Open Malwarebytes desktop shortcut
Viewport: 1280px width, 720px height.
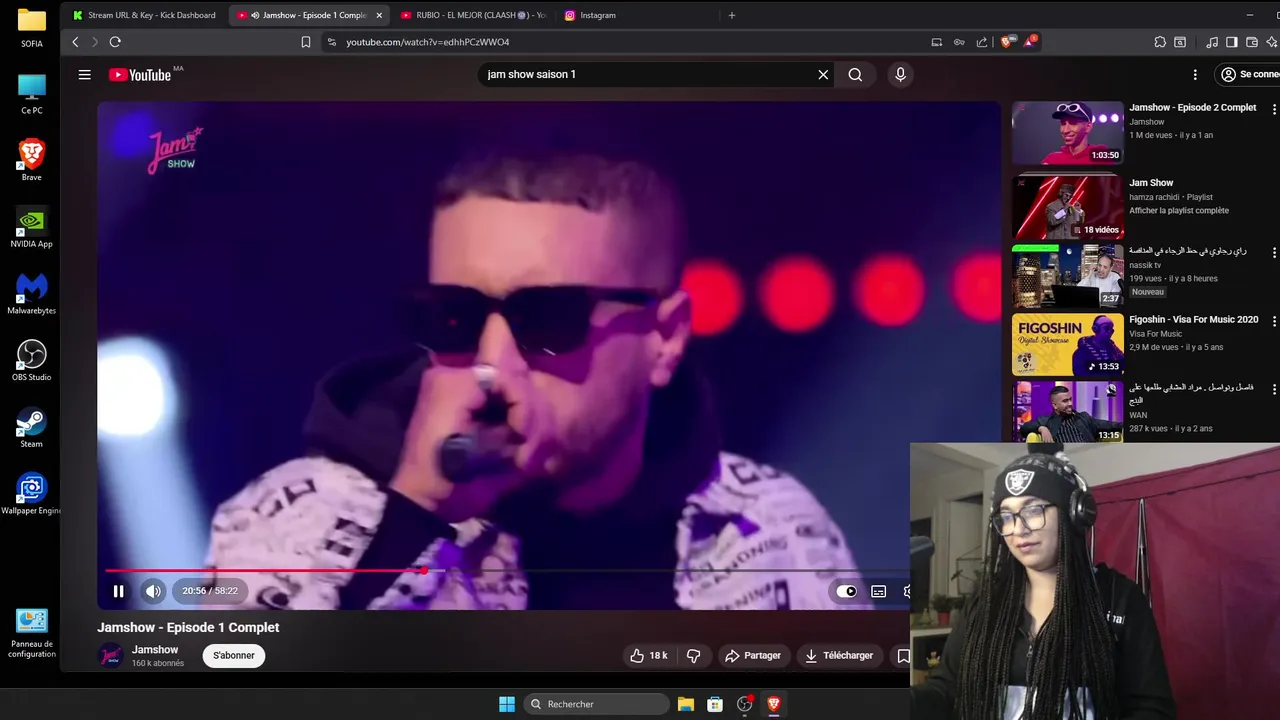(32, 294)
